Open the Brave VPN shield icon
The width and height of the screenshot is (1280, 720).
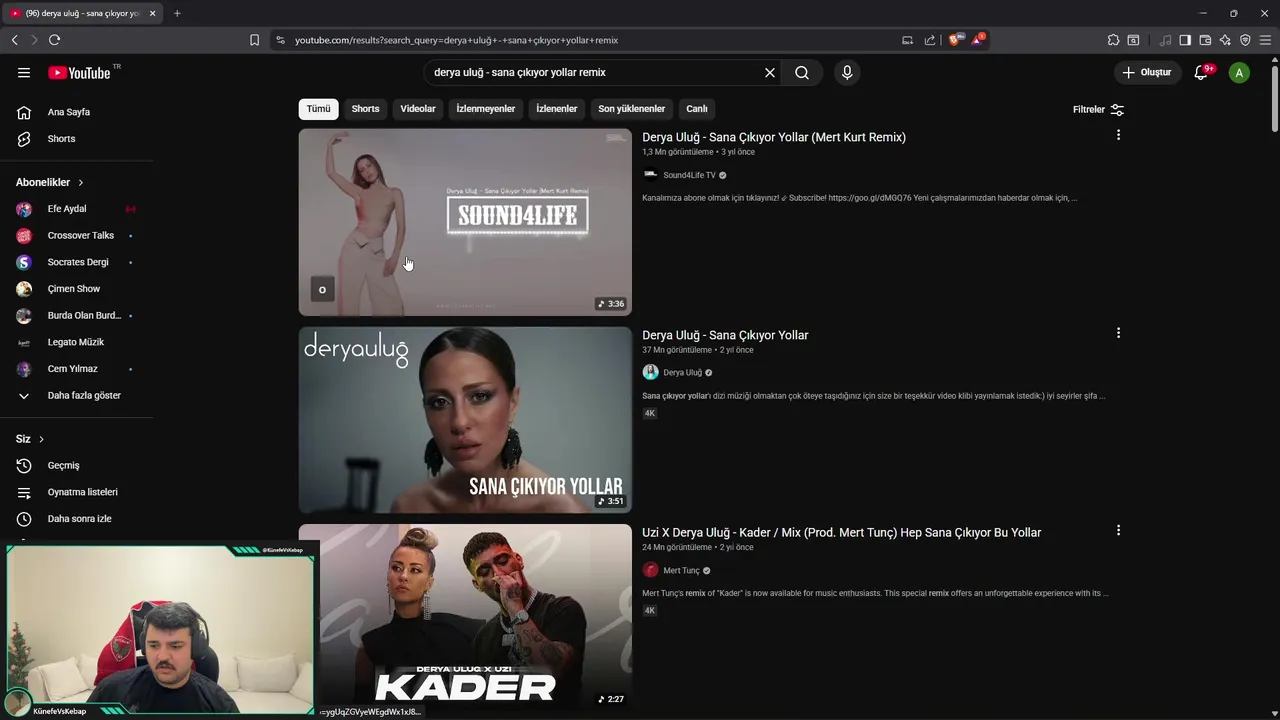tap(1245, 40)
